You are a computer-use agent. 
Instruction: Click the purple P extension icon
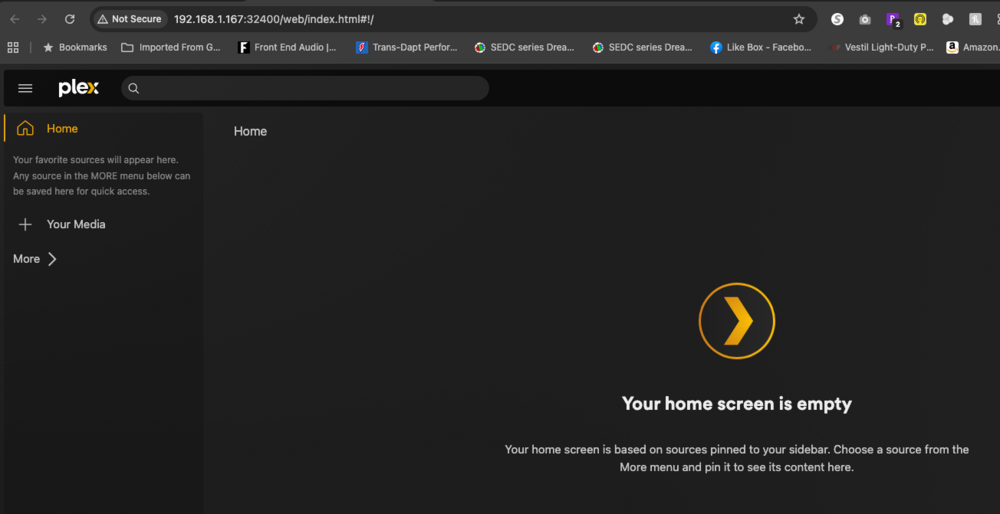tap(893, 20)
